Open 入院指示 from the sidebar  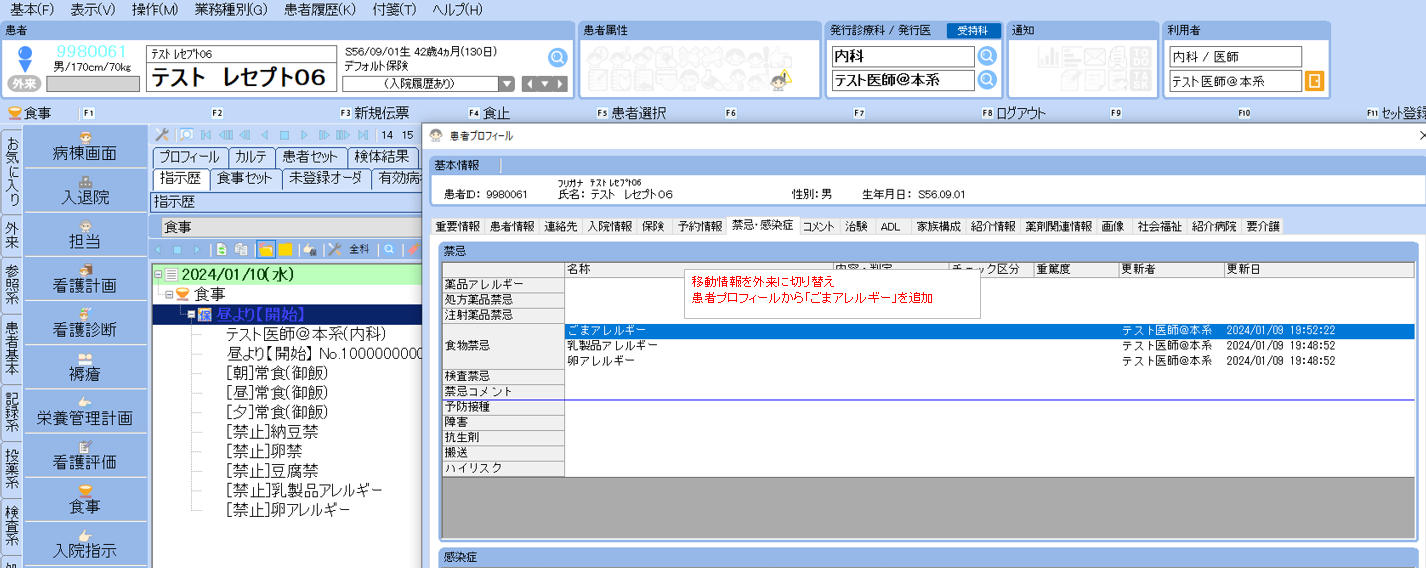85,543
